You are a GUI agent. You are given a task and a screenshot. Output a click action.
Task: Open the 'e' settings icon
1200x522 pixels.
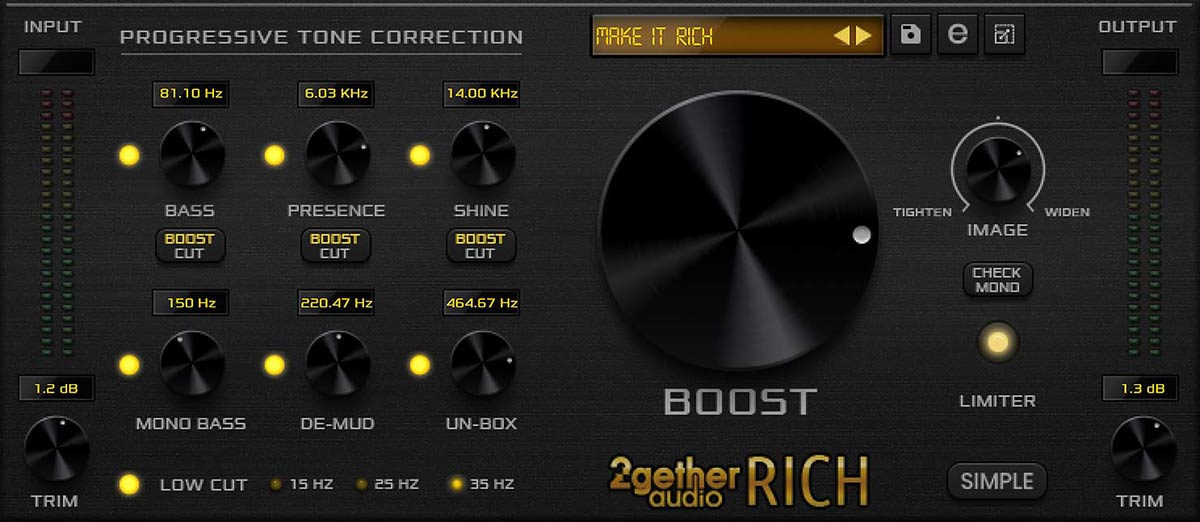[957, 35]
